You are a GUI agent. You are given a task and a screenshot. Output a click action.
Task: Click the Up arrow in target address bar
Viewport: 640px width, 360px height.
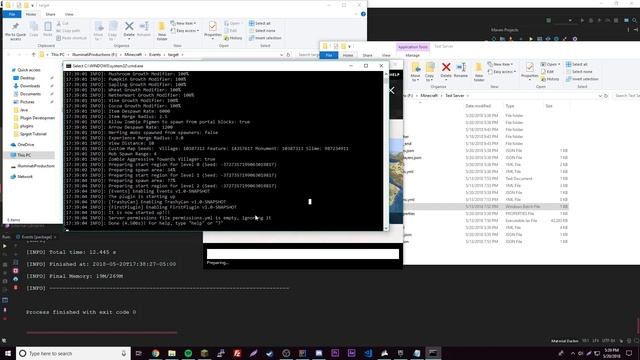33,54
